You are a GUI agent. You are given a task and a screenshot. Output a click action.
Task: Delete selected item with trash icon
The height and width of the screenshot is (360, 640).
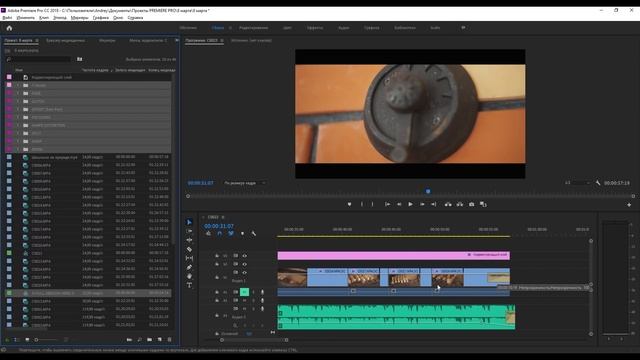(170, 340)
